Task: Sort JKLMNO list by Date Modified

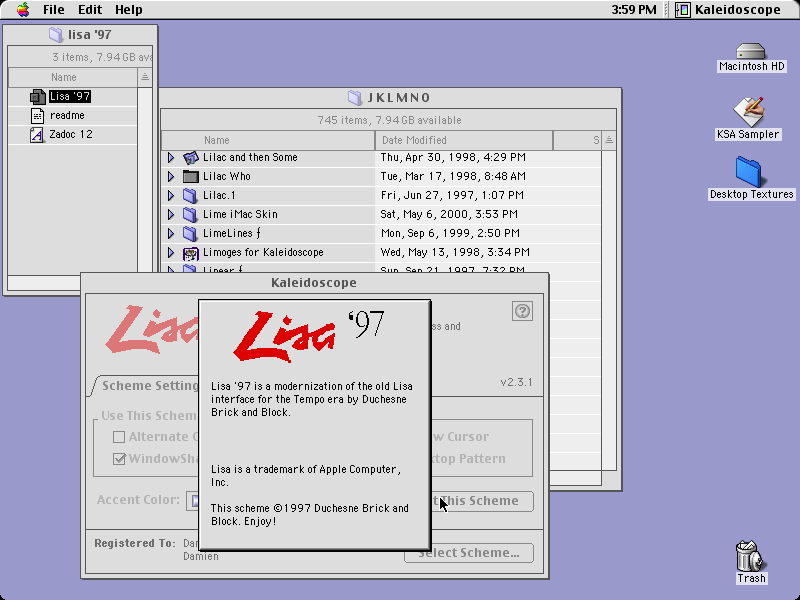Action: [x=464, y=140]
